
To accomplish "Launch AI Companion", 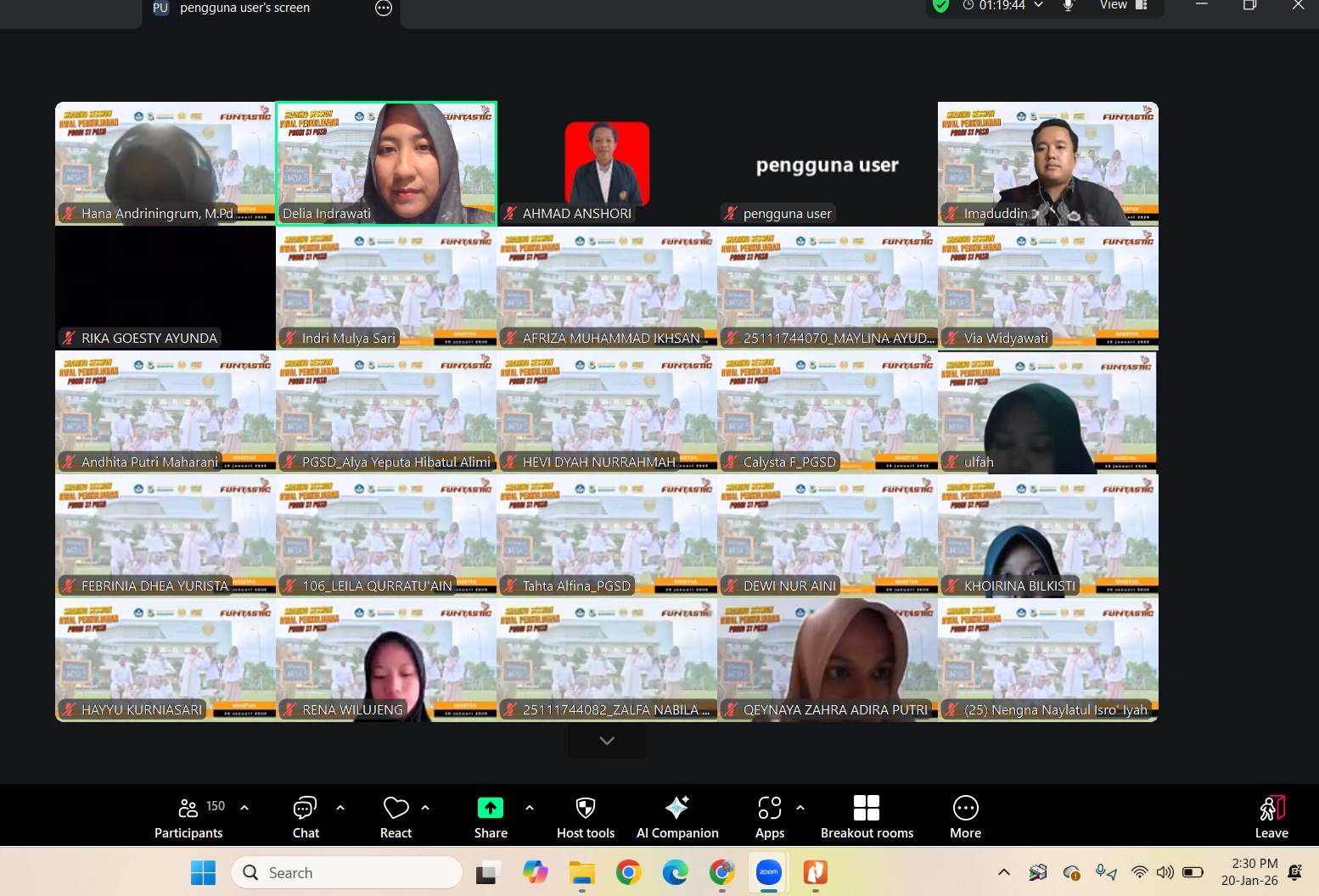I will [677, 816].
